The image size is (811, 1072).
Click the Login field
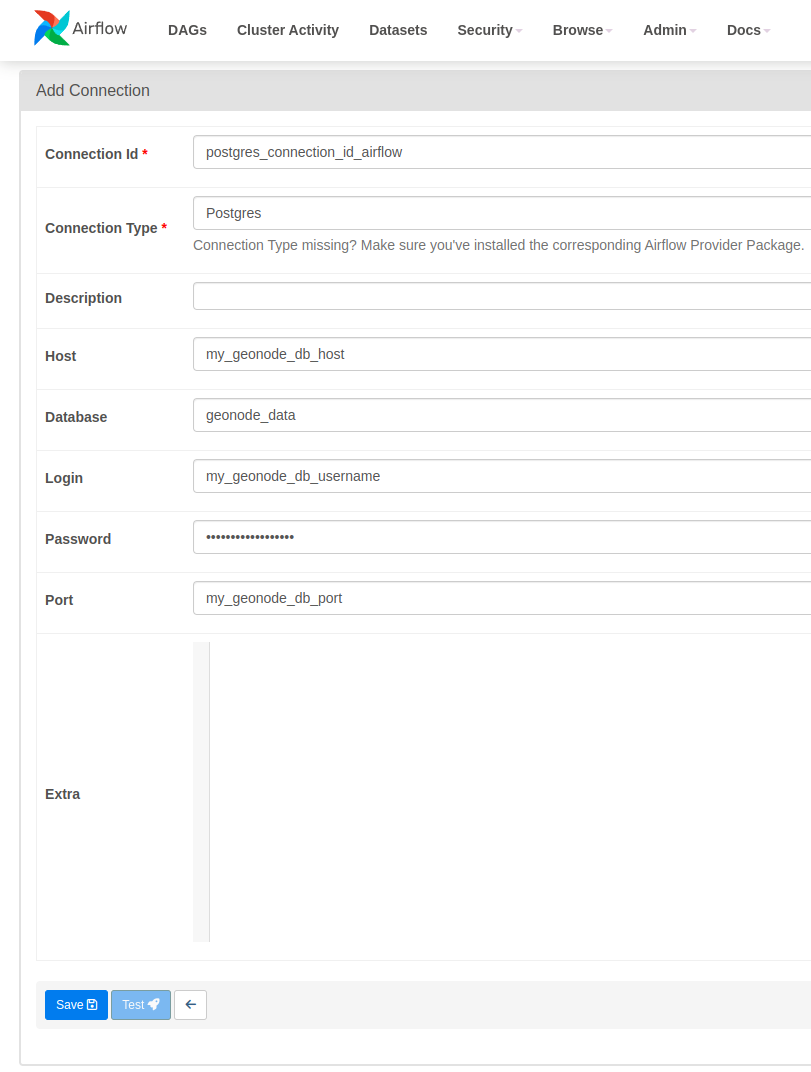click(x=502, y=476)
